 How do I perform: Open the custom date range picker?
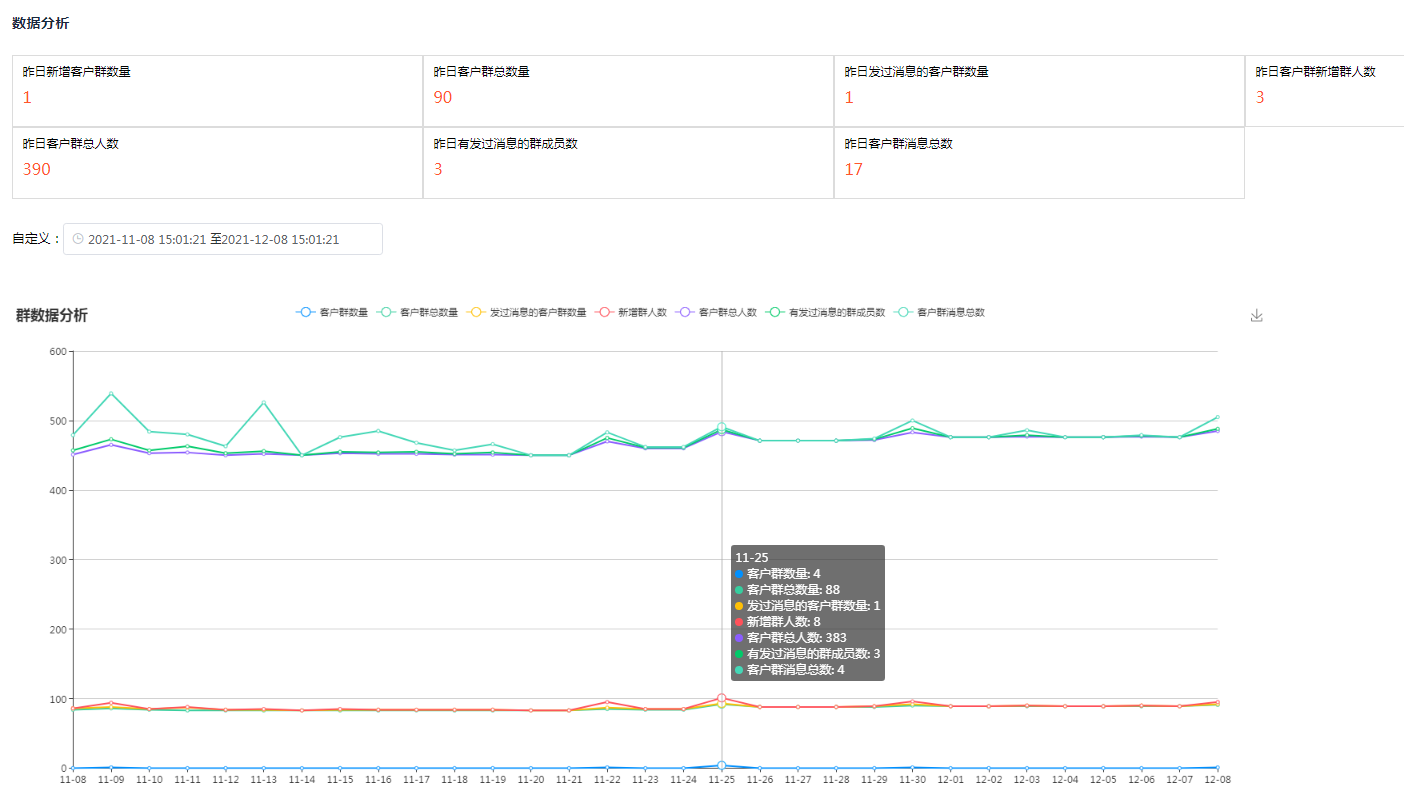223,239
